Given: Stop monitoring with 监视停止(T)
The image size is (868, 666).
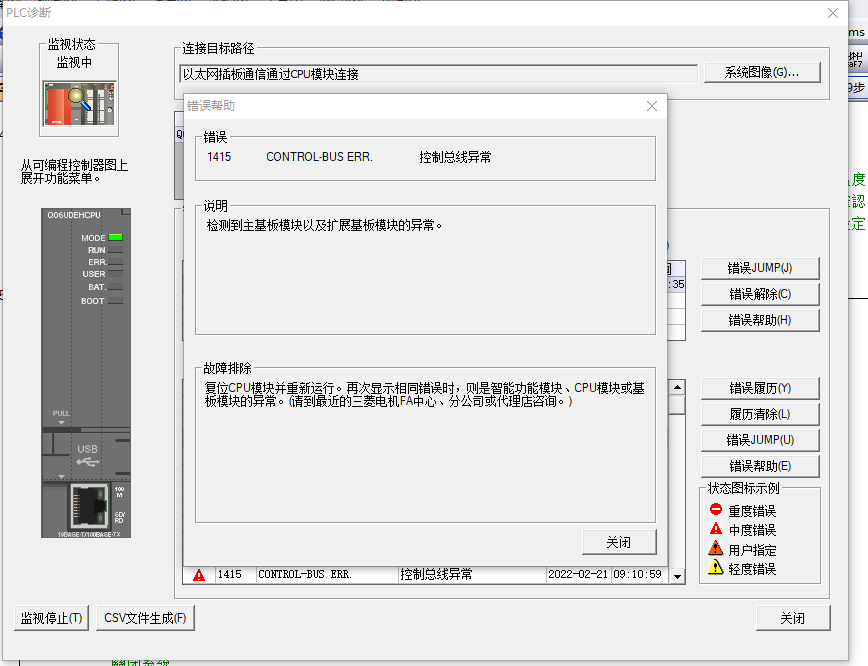Looking at the screenshot, I should pos(52,618).
